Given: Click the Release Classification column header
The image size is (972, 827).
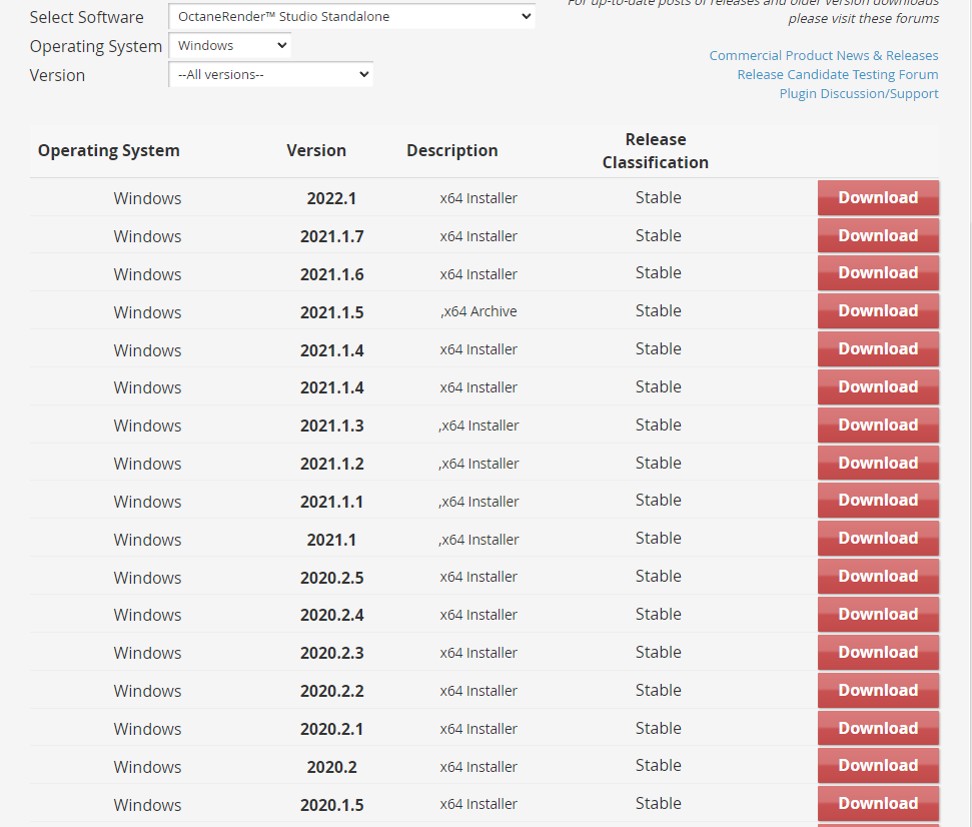Looking at the screenshot, I should point(655,151).
